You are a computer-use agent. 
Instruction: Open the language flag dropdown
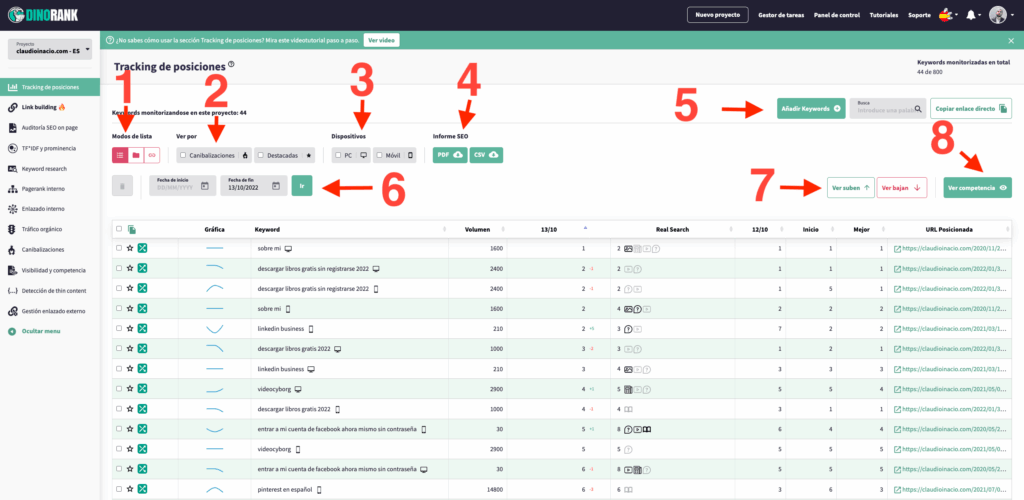948,14
